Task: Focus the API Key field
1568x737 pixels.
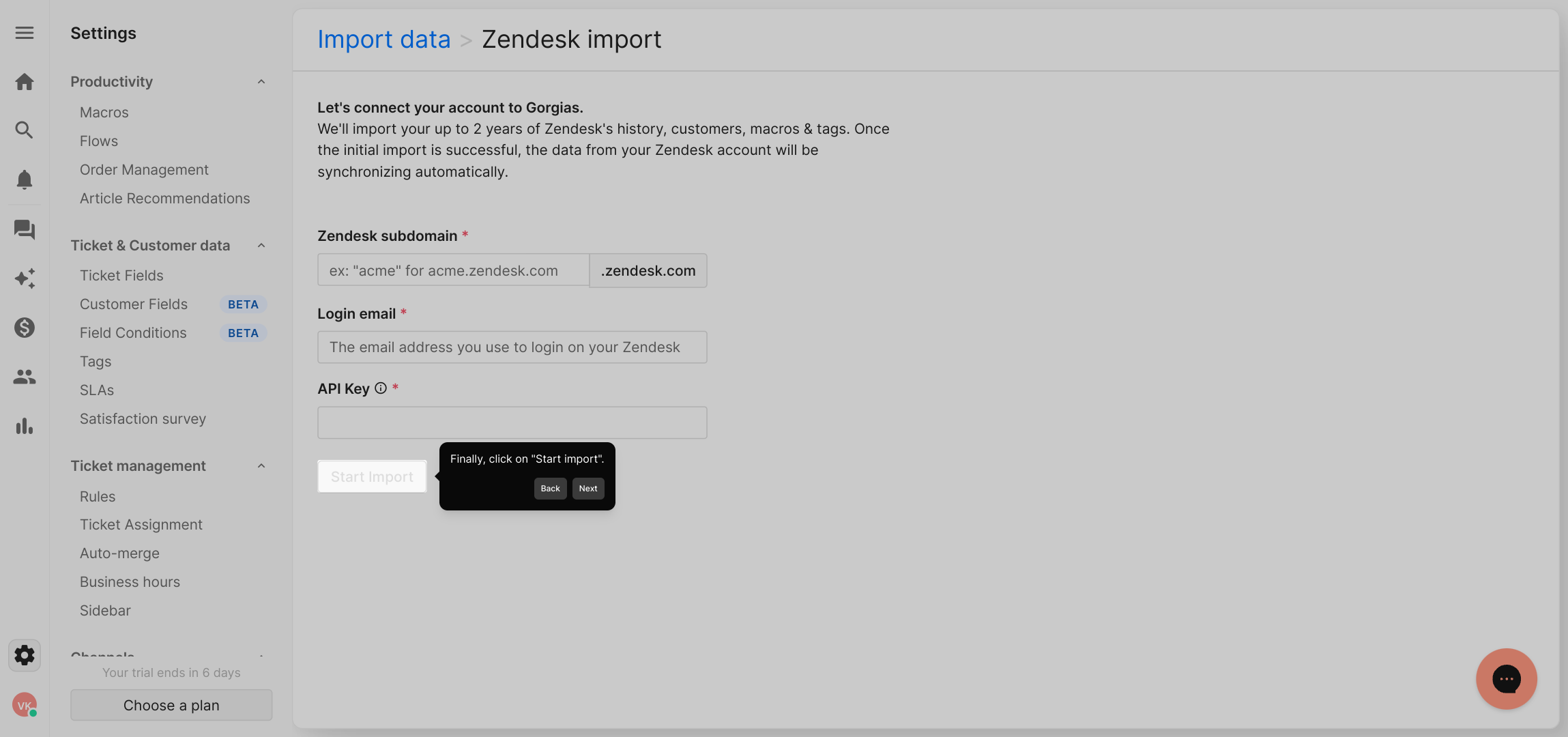Action: (x=512, y=422)
